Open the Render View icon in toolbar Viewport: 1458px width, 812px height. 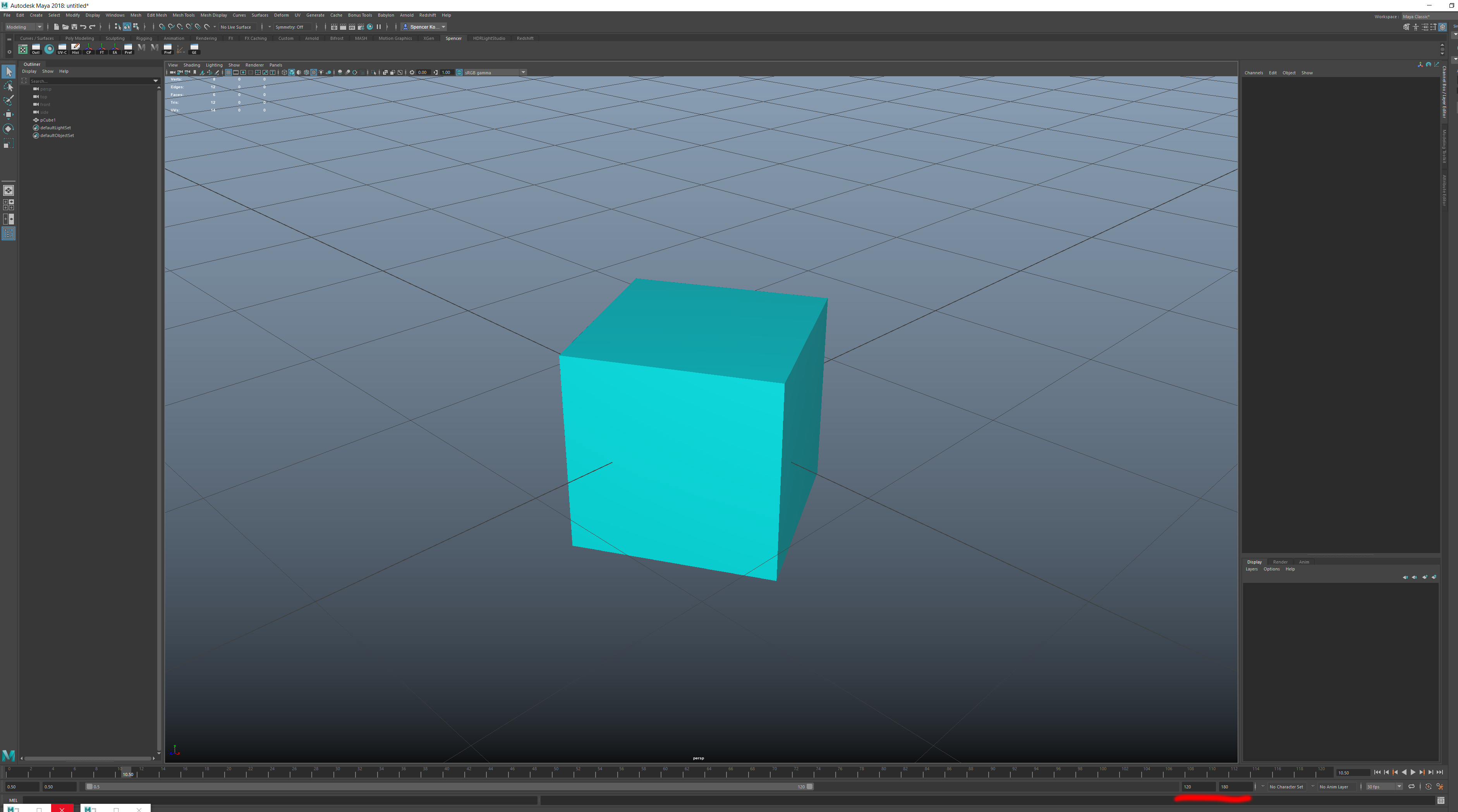click(x=335, y=27)
